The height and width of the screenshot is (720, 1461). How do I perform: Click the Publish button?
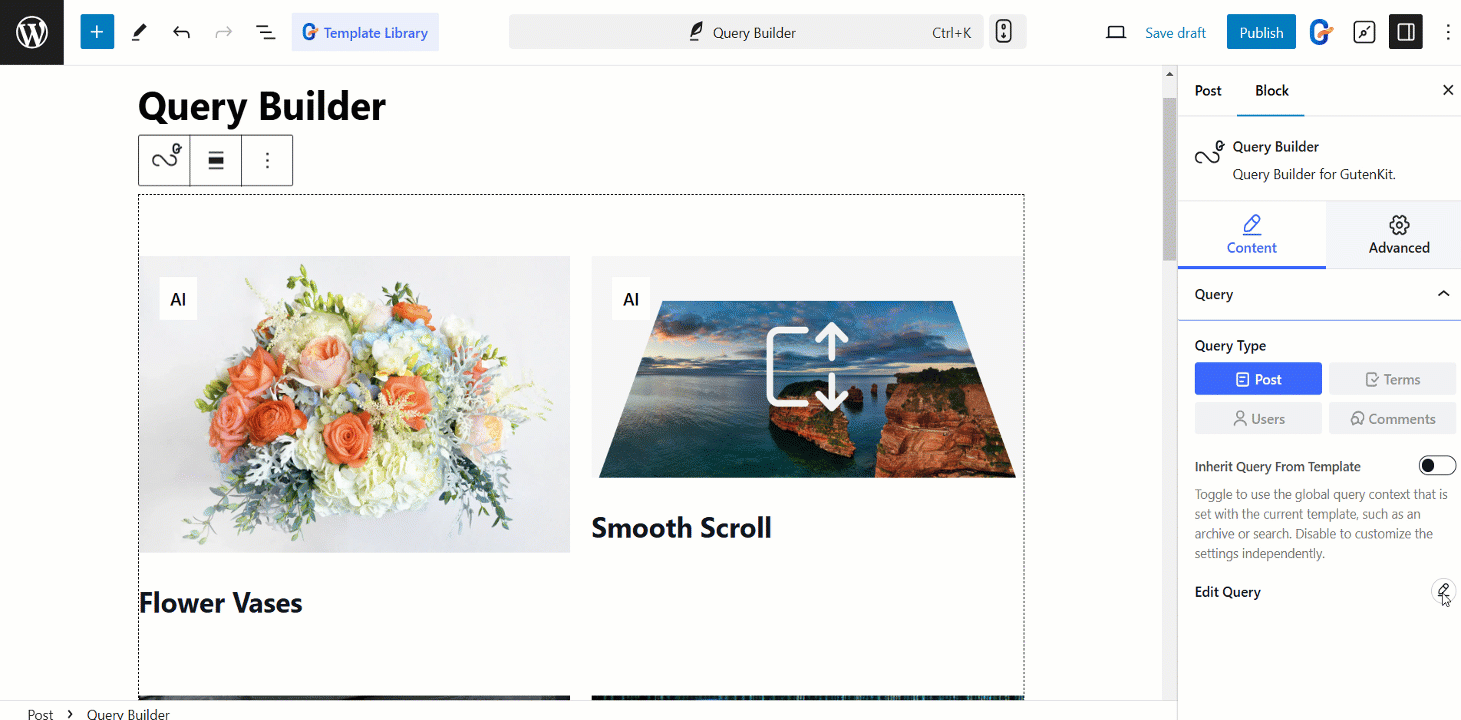click(x=1261, y=32)
